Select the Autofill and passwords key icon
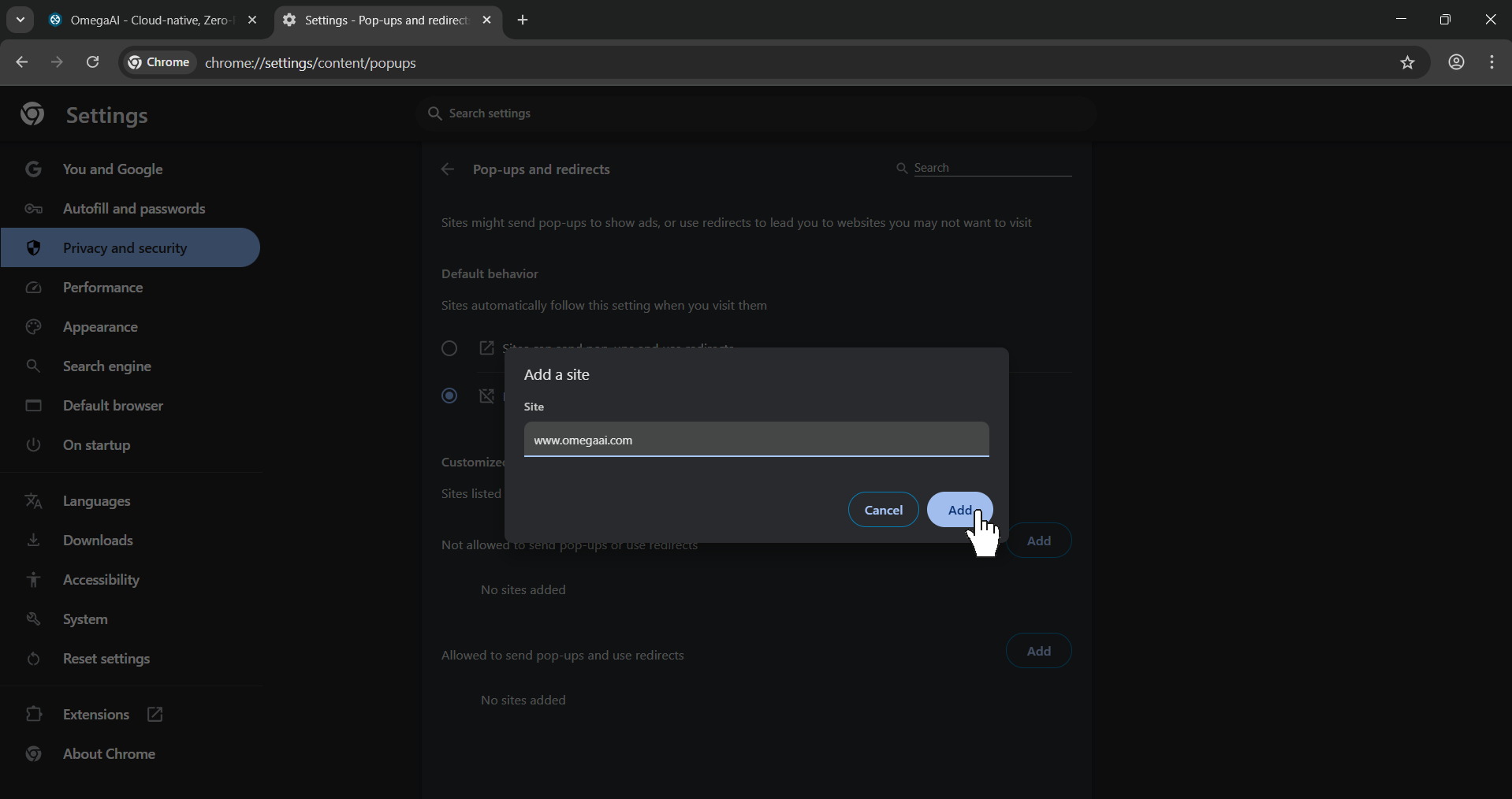The height and width of the screenshot is (799, 1512). click(33, 208)
